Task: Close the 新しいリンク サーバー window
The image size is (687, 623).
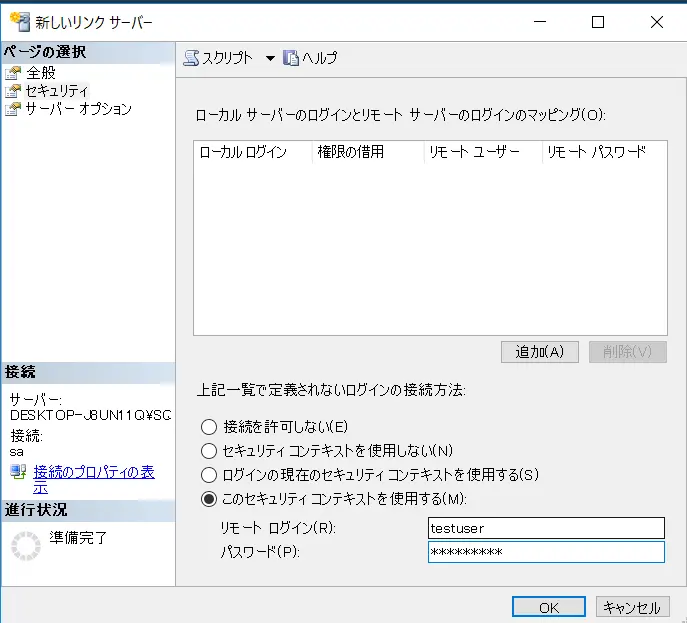Action: (657, 21)
